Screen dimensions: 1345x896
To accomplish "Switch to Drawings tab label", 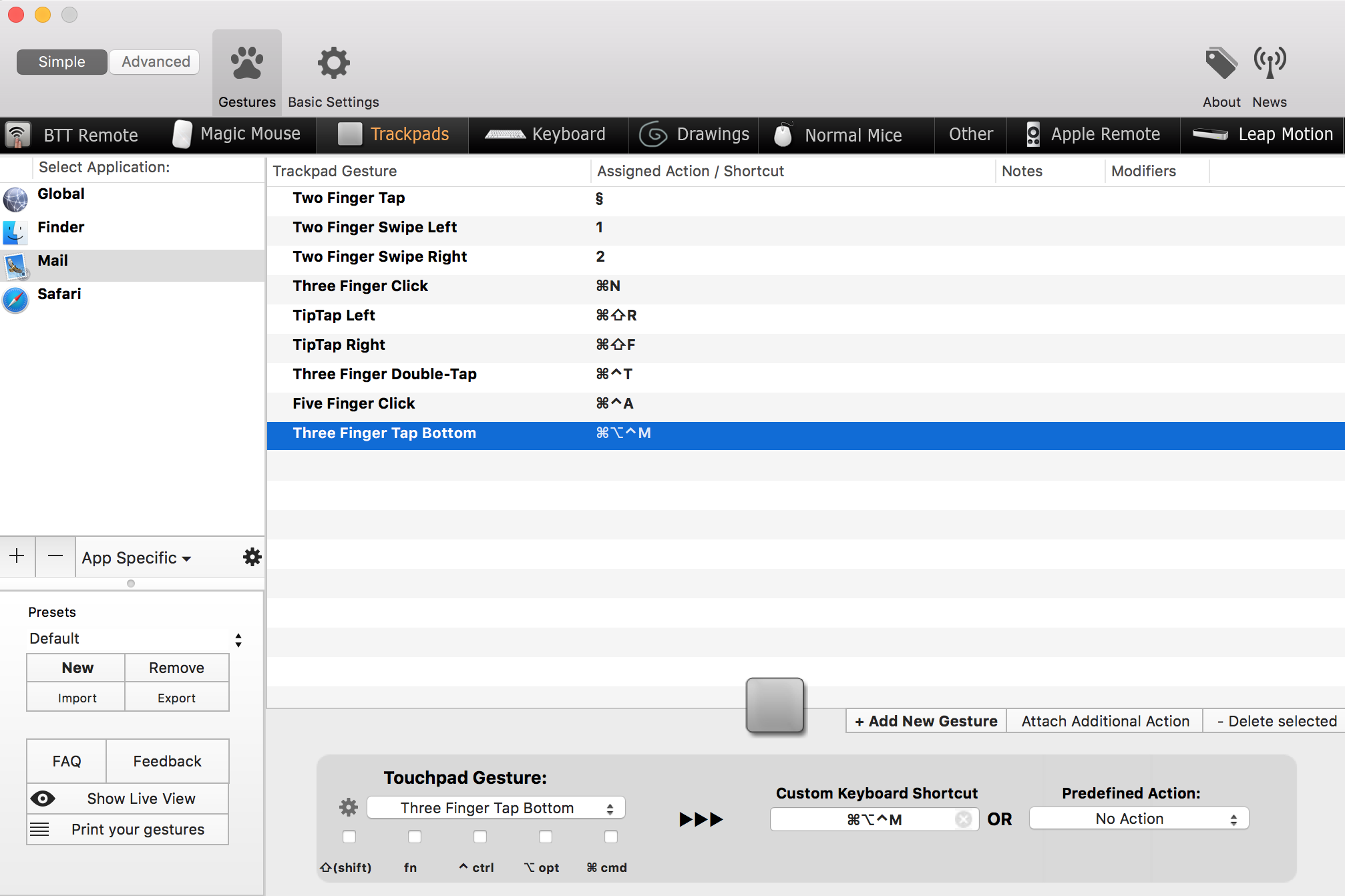I will [x=713, y=134].
